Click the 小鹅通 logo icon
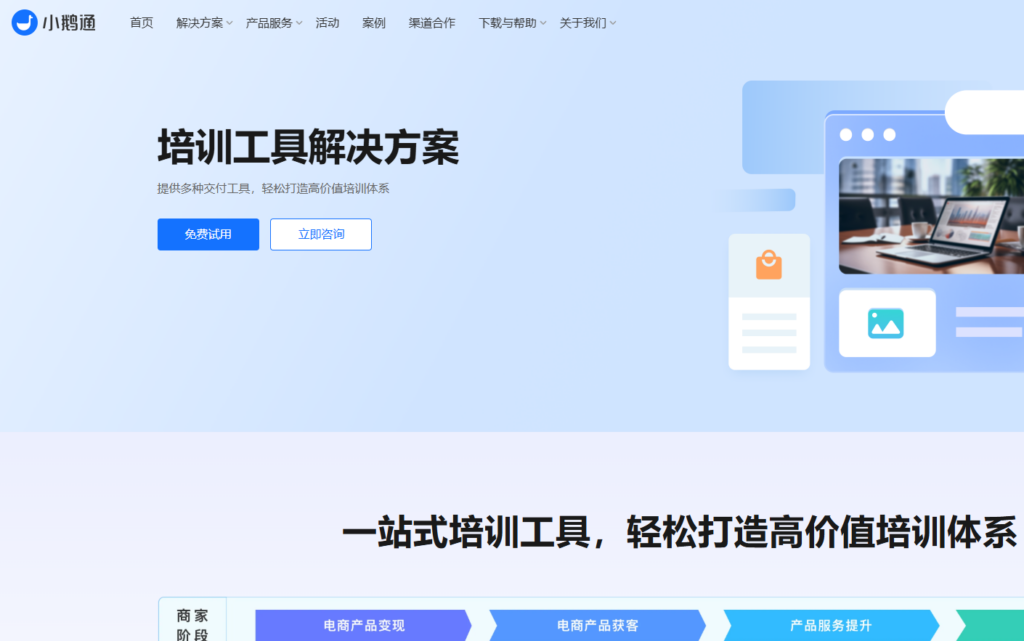Image resolution: width=1024 pixels, height=641 pixels. pyautogui.click(x=25, y=22)
